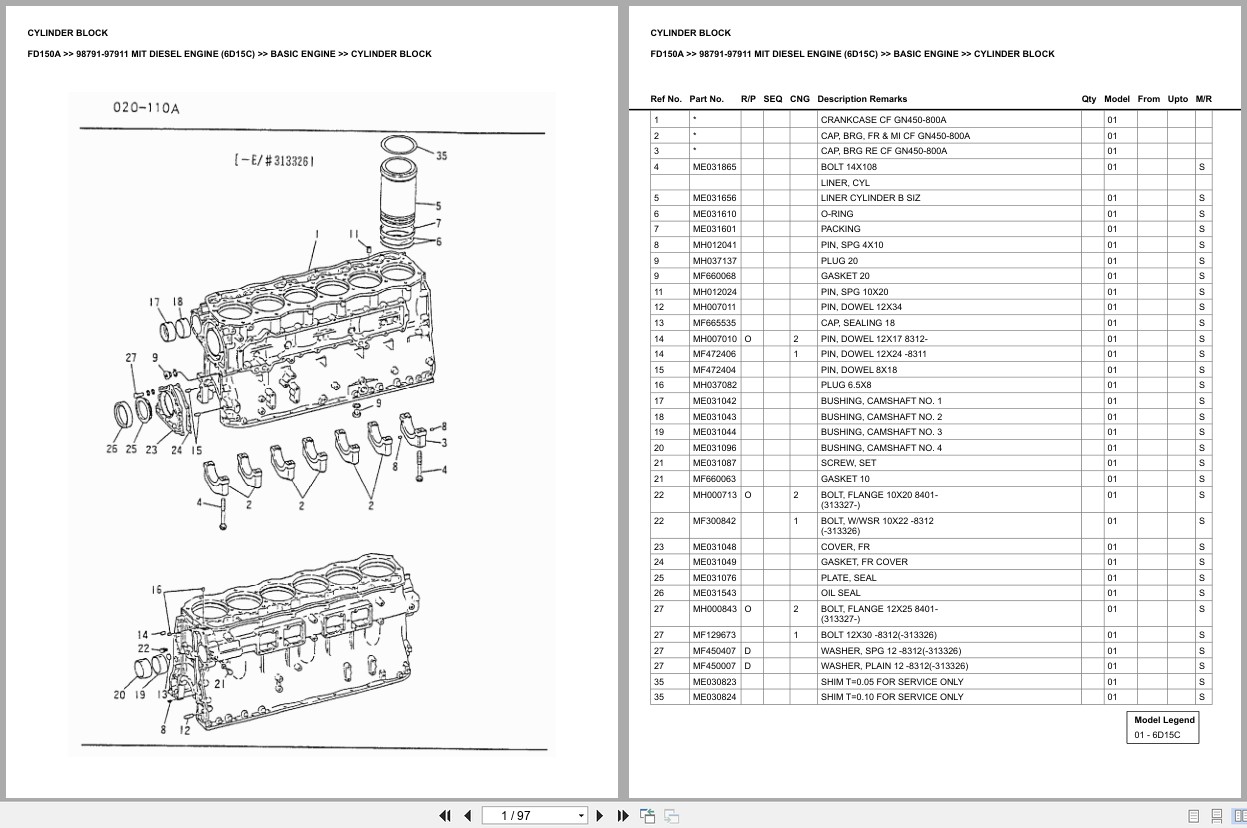This screenshot has width=1247, height=828.
Task: Click the right page CYLINDER BLOCK title
Action: (690, 33)
